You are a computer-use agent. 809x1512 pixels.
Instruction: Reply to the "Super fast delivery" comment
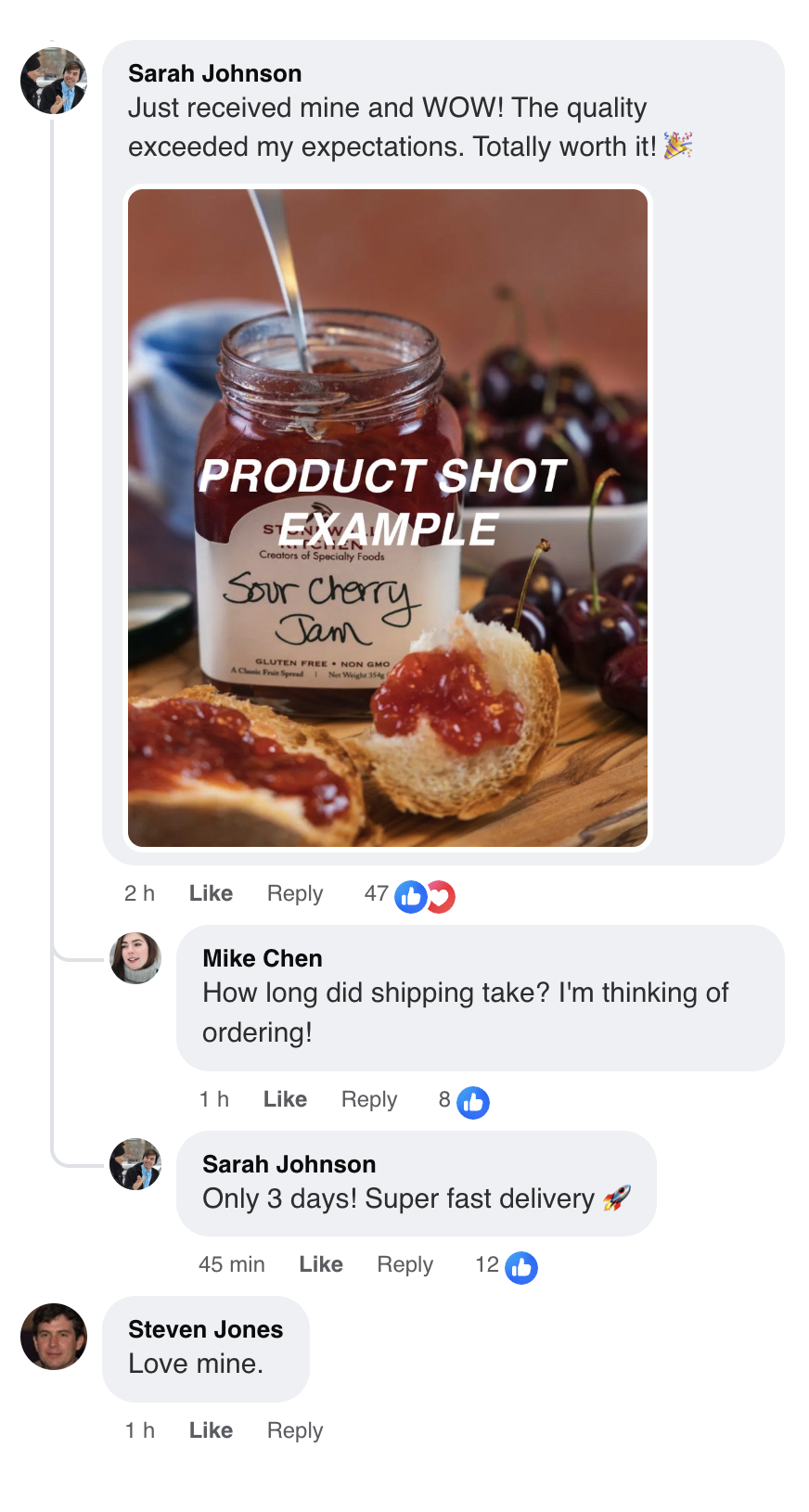[x=404, y=1264]
